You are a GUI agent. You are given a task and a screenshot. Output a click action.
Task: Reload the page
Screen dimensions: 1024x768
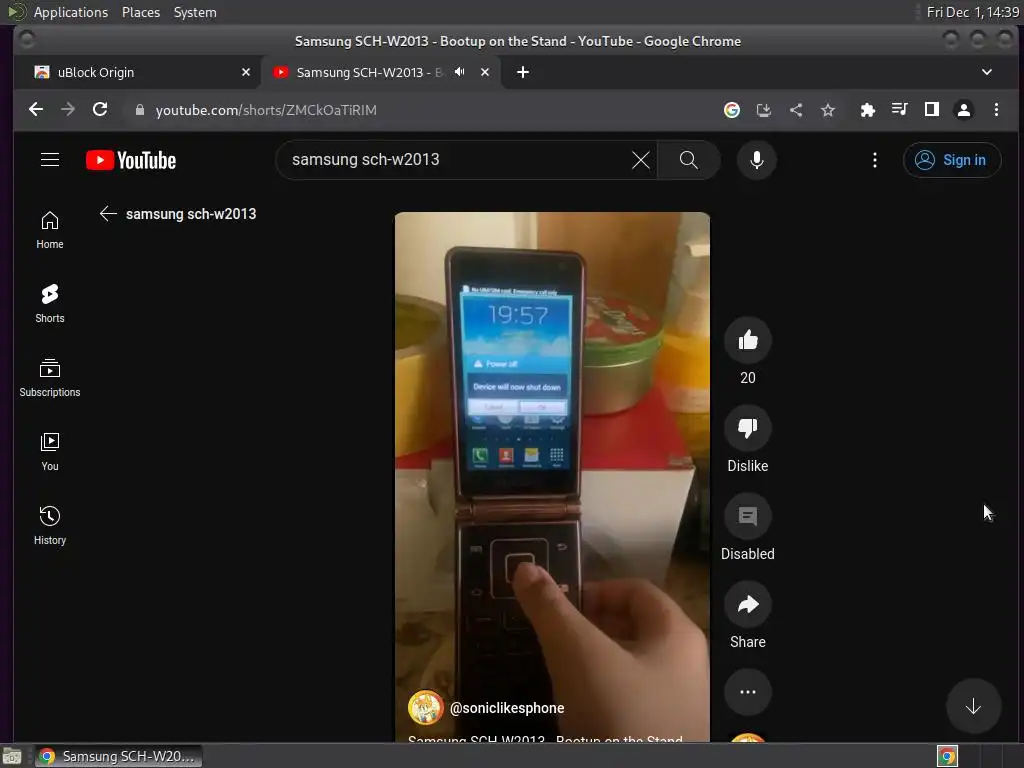(100, 110)
